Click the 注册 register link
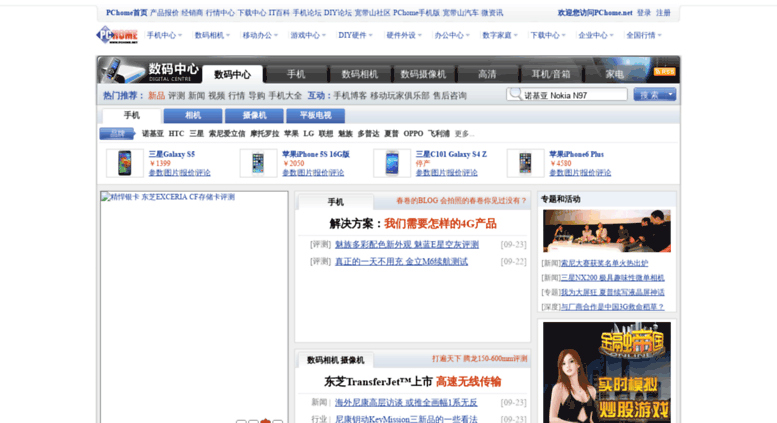The image size is (777, 423). [663, 13]
